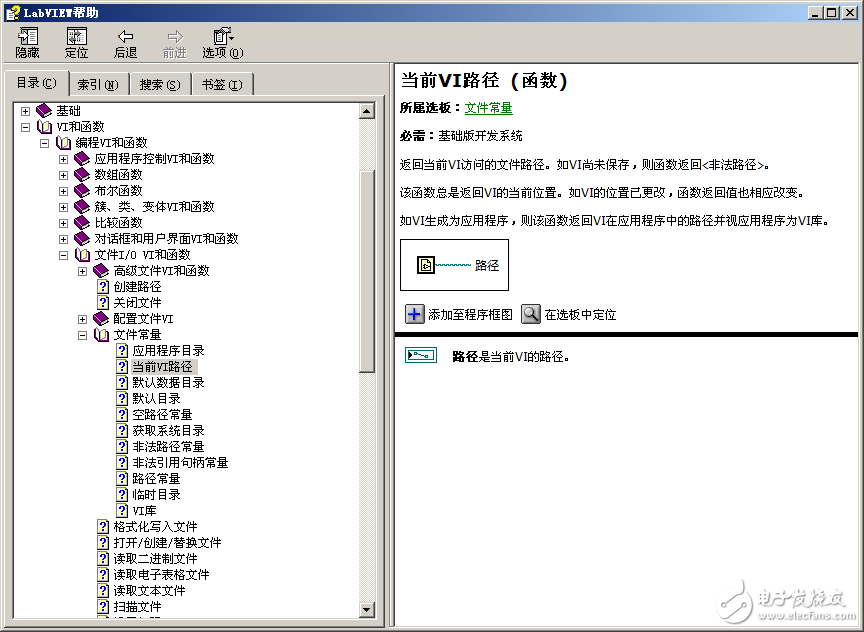
Task: Minimize the LabVIEW帮助 window
Action: [x=816, y=12]
